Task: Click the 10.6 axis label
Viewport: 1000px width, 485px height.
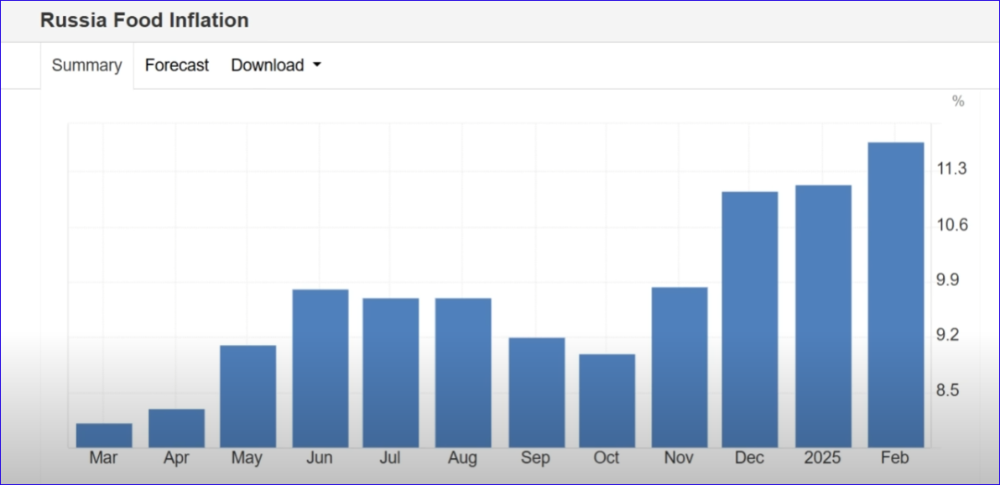Action: tap(952, 225)
